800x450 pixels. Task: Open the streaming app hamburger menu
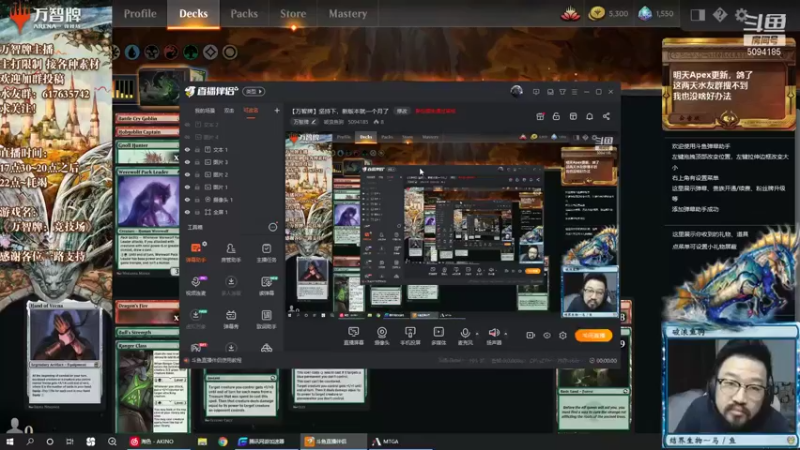[x=574, y=92]
